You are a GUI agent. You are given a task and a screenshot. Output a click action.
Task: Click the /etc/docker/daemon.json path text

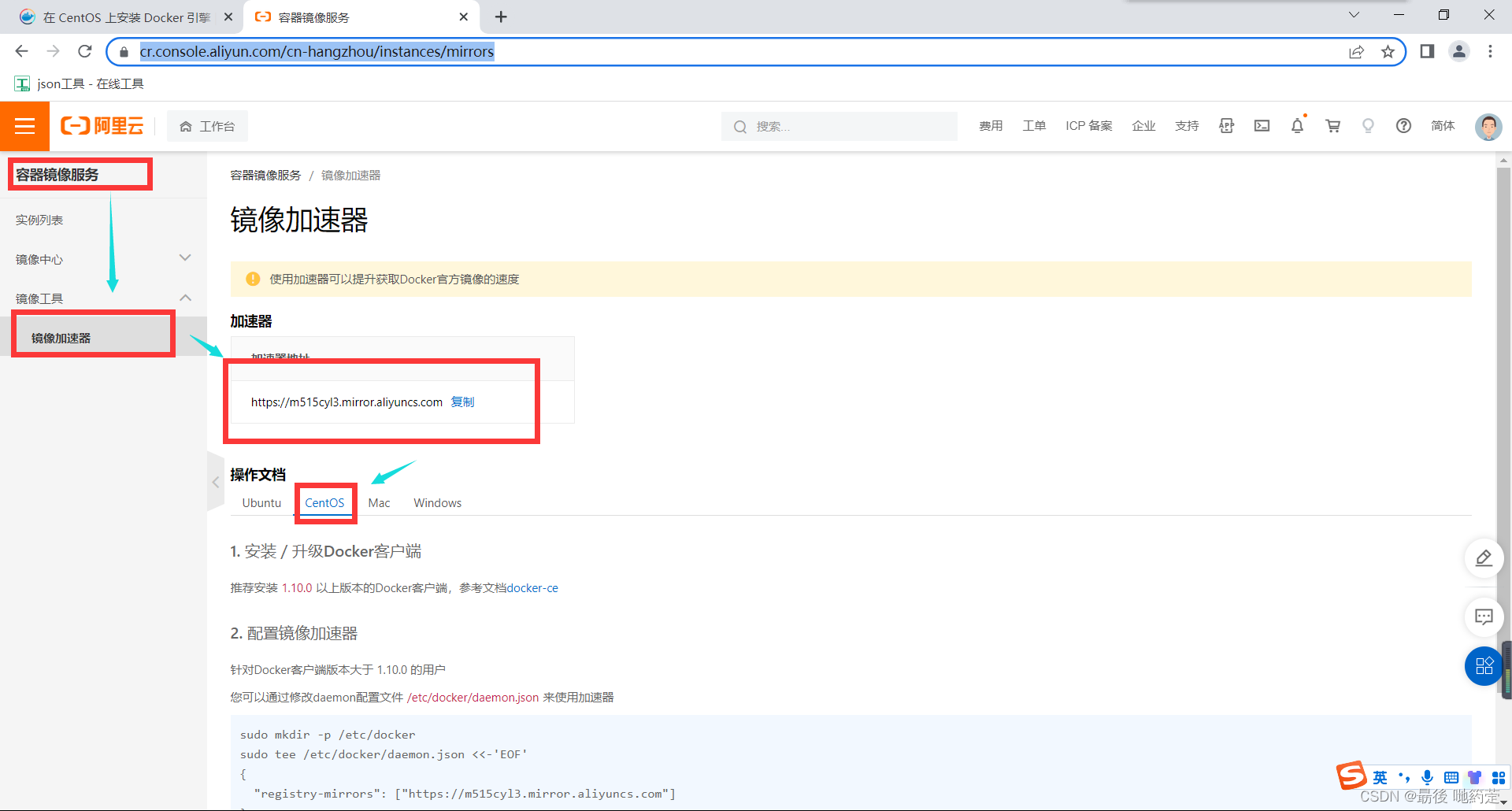click(x=472, y=698)
